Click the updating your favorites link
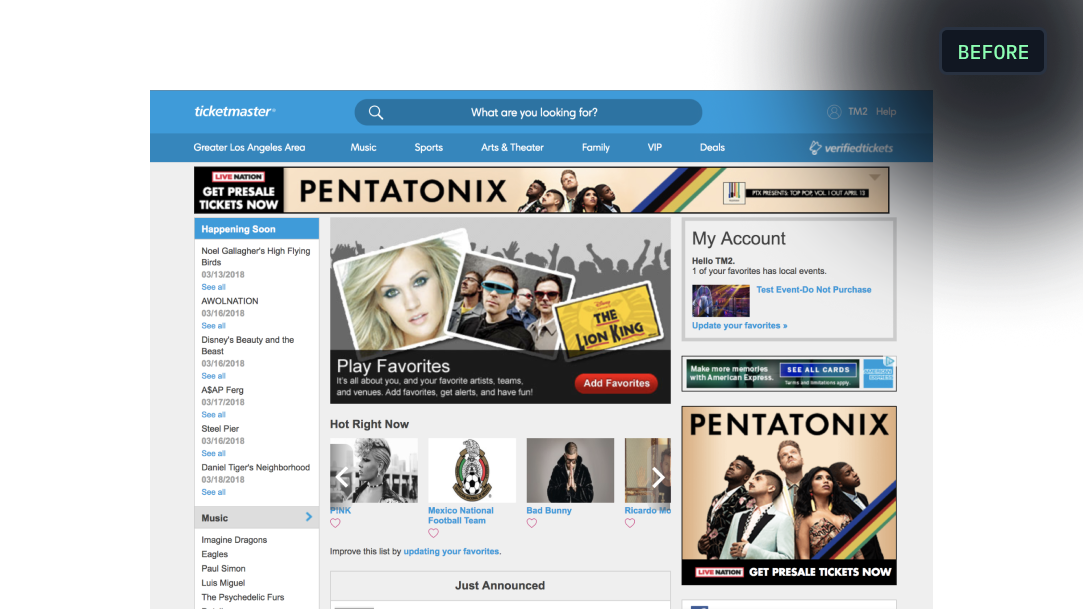This screenshot has width=1083, height=609. coord(451,552)
